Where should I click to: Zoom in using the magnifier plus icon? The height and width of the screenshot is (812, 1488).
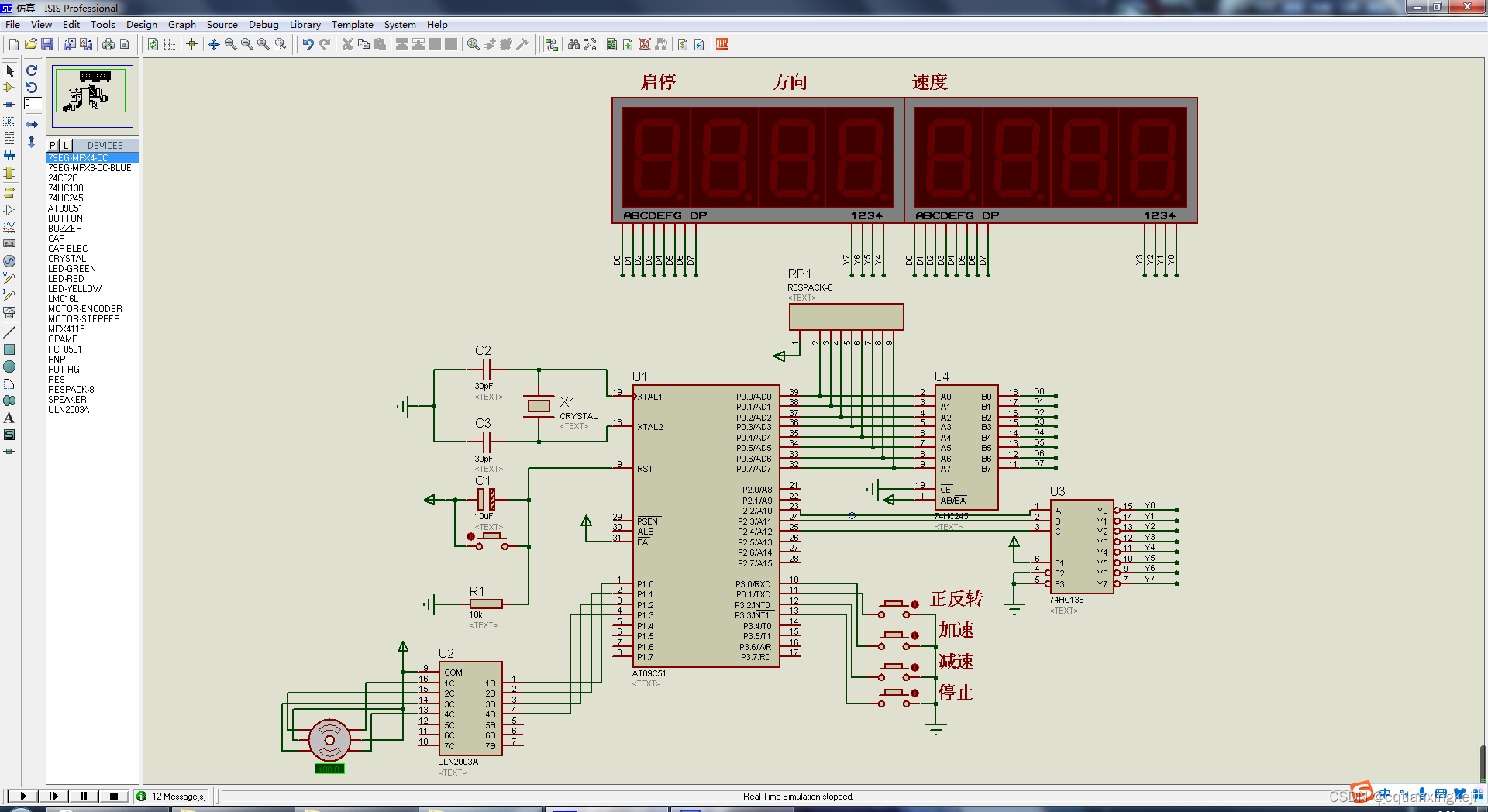click(x=230, y=44)
